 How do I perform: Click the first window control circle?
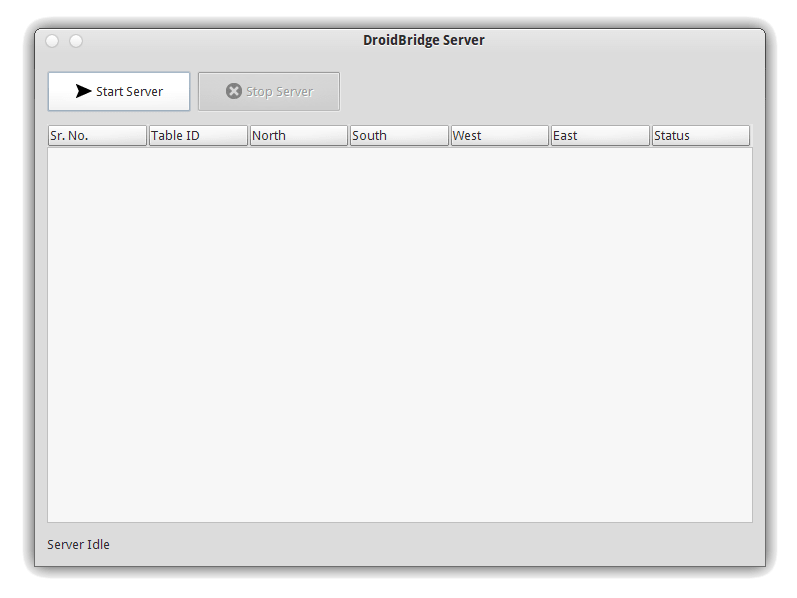(52, 41)
